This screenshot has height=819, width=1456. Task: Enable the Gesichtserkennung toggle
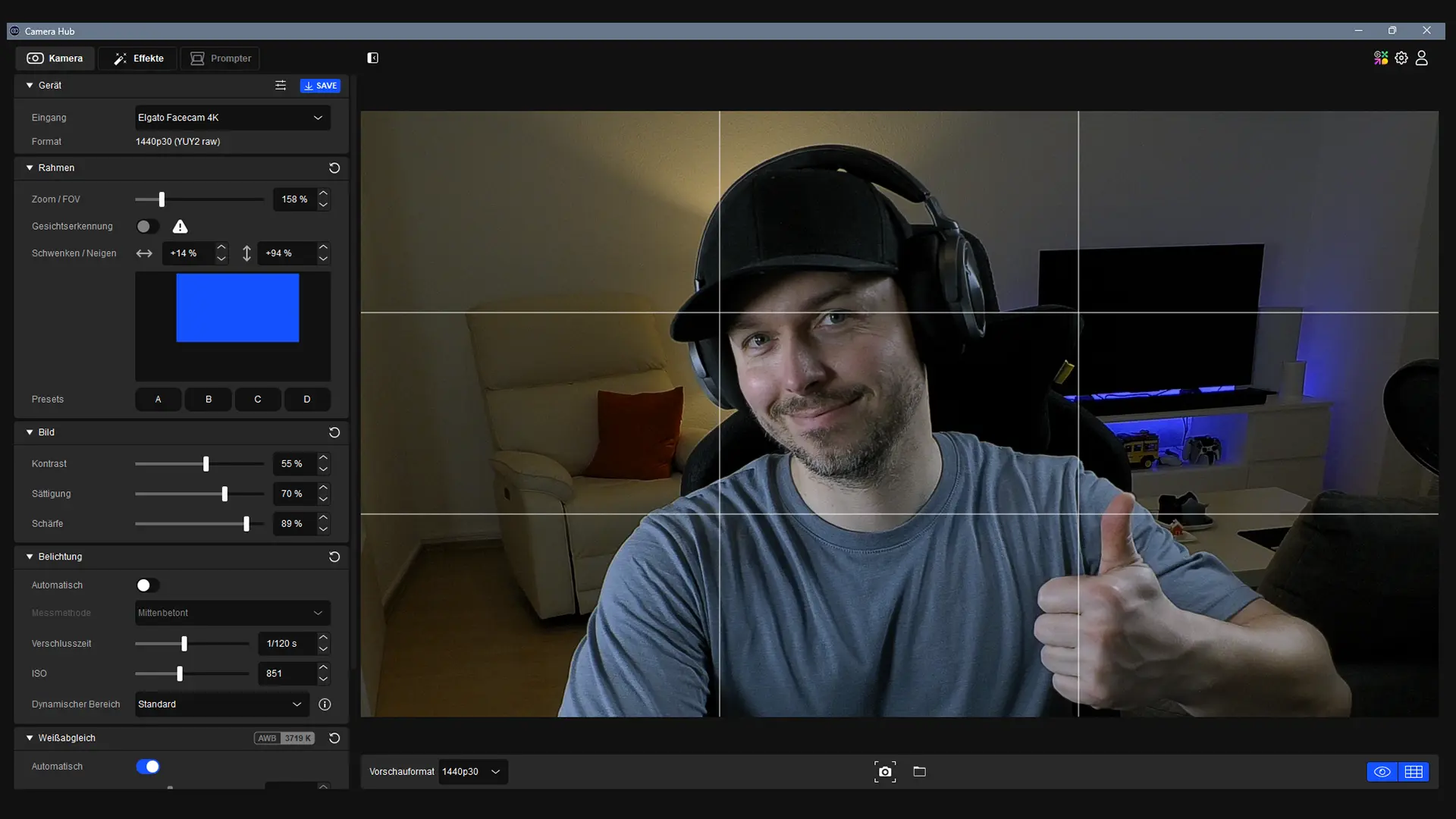click(147, 227)
